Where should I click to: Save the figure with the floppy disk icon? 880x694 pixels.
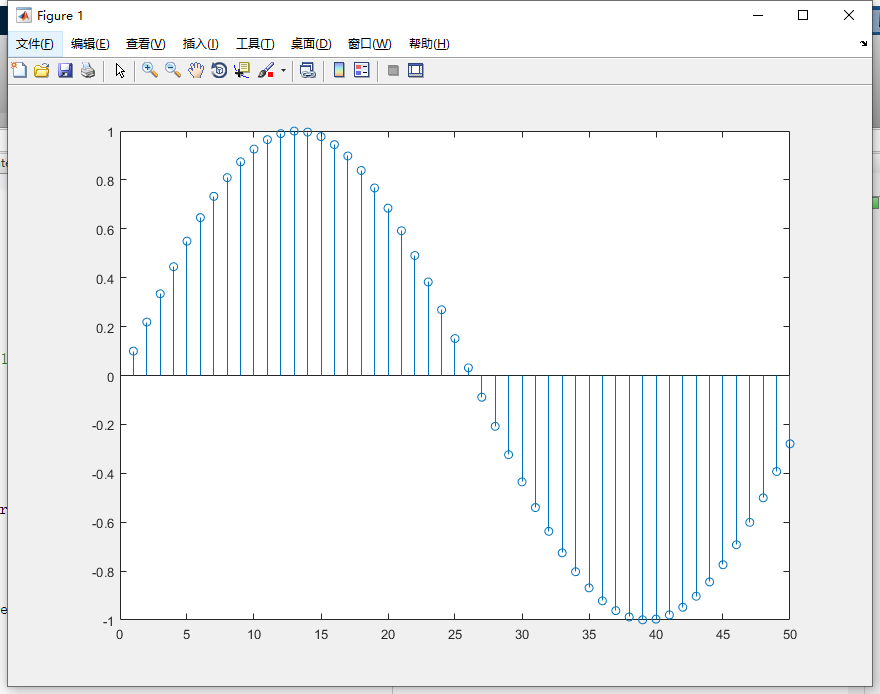tap(65, 70)
